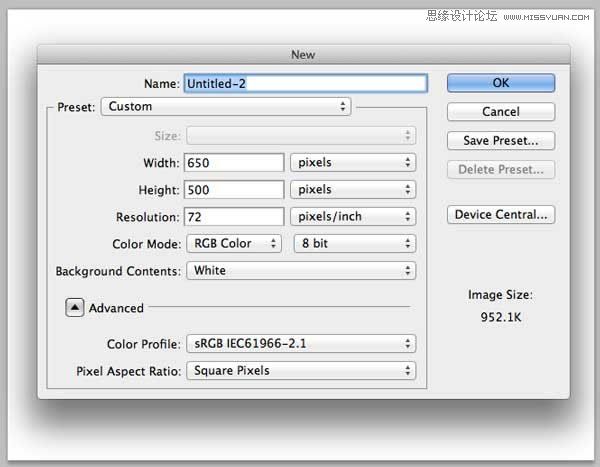
Task: Open Device Central
Action: 500,215
